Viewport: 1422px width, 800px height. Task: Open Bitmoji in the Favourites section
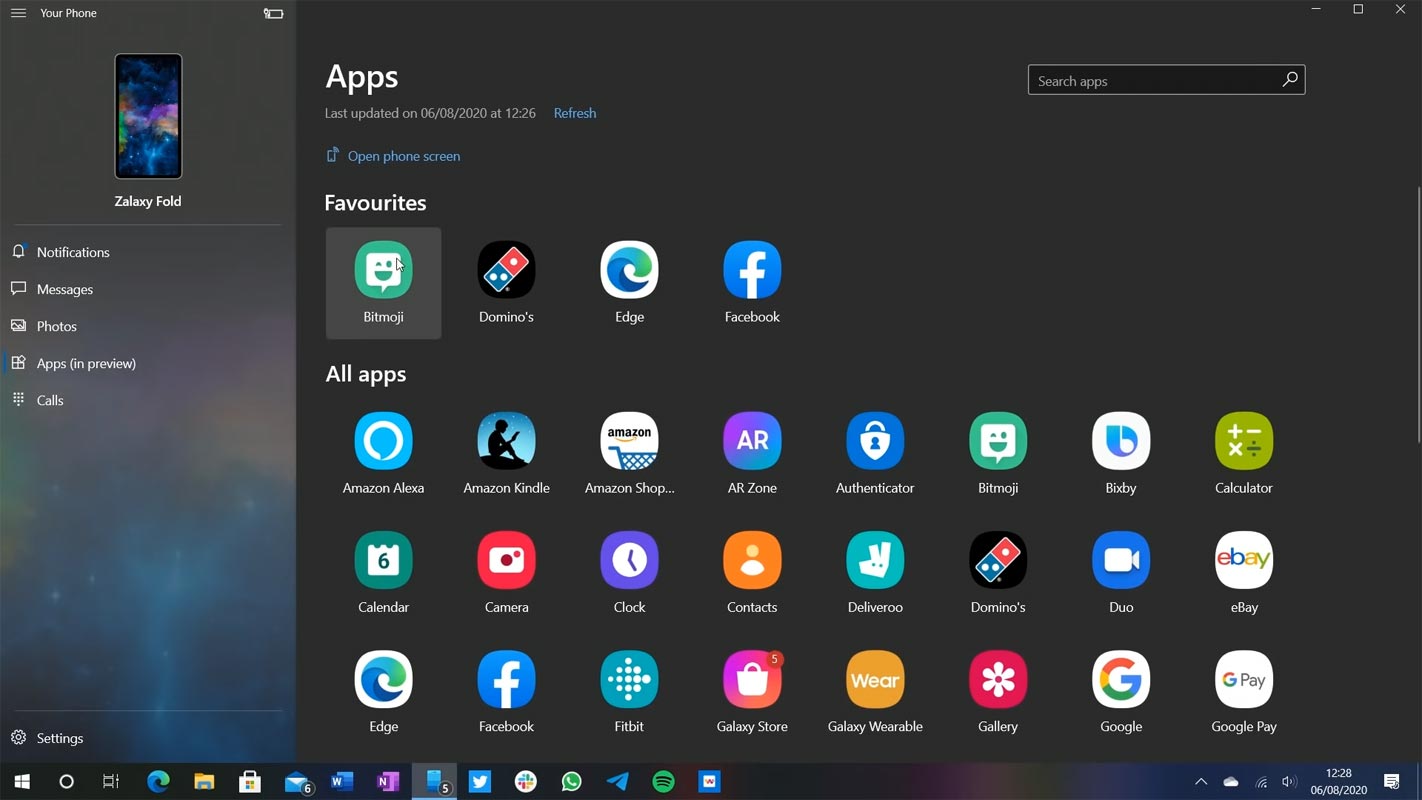click(x=383, y=283)
